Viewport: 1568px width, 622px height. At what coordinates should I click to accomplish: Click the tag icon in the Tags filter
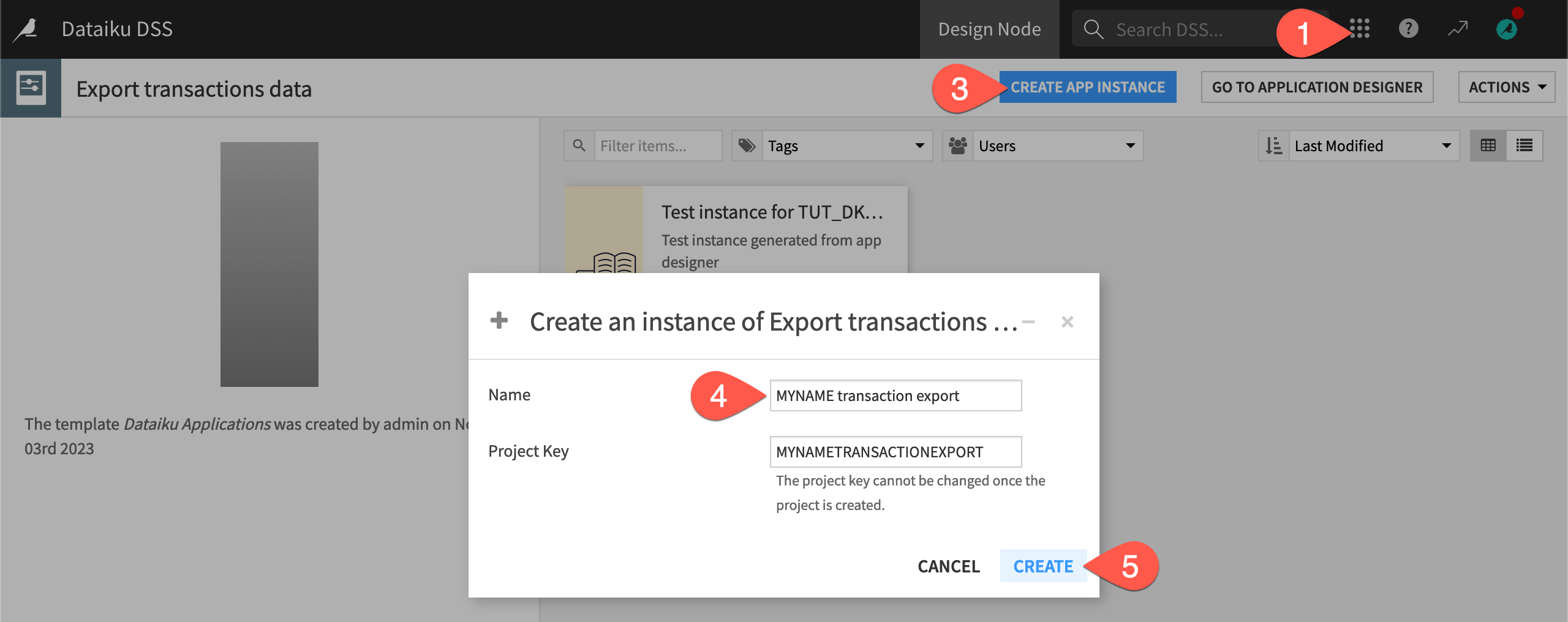pyautogui.click(x=747, y=145)
